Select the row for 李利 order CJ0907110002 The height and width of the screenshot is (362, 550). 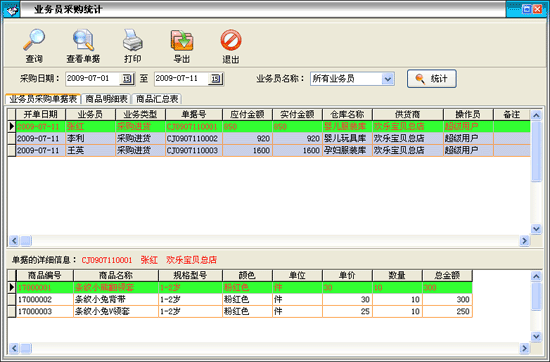[x=269, y=139]
